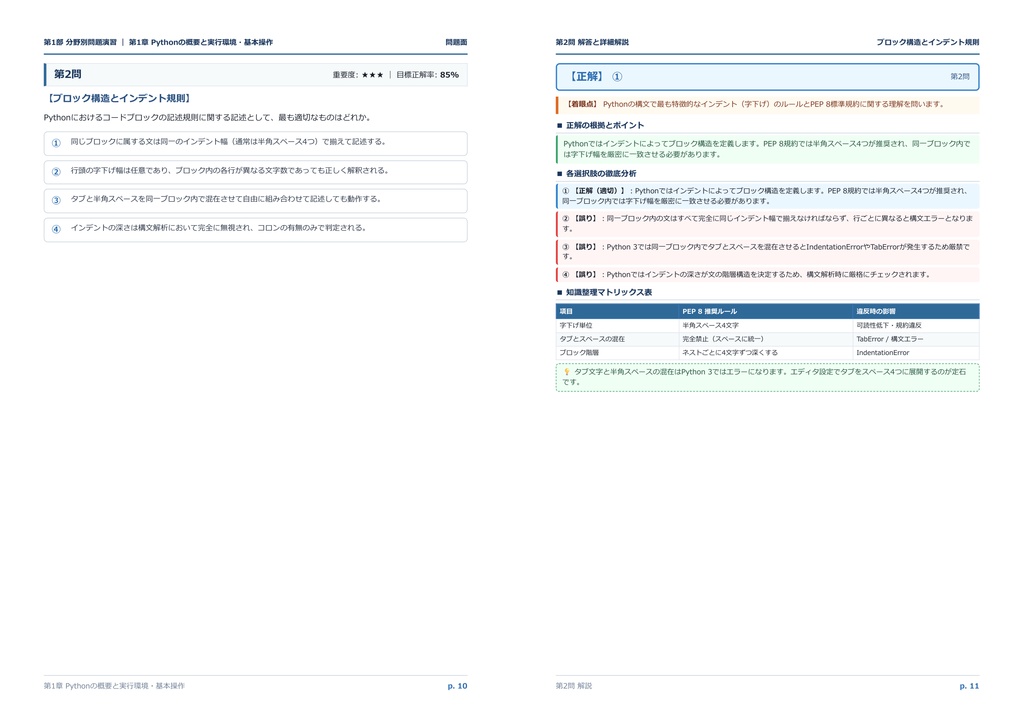Click the p. 10 page number
This screenshot has height=724, width=1024.
(x=457, y=686)
